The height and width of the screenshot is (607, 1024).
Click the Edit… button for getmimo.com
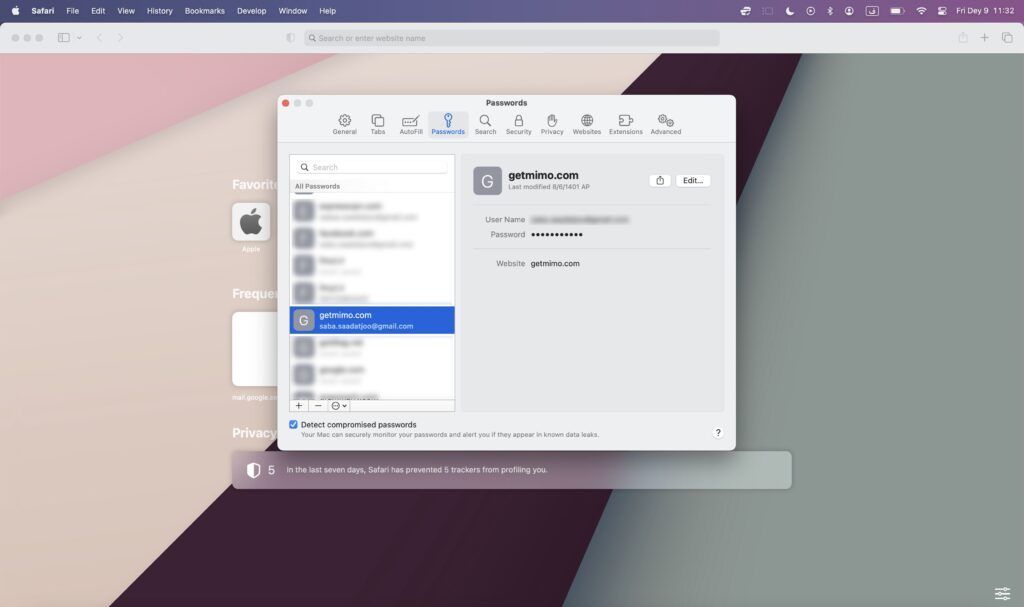pos(693,180)
